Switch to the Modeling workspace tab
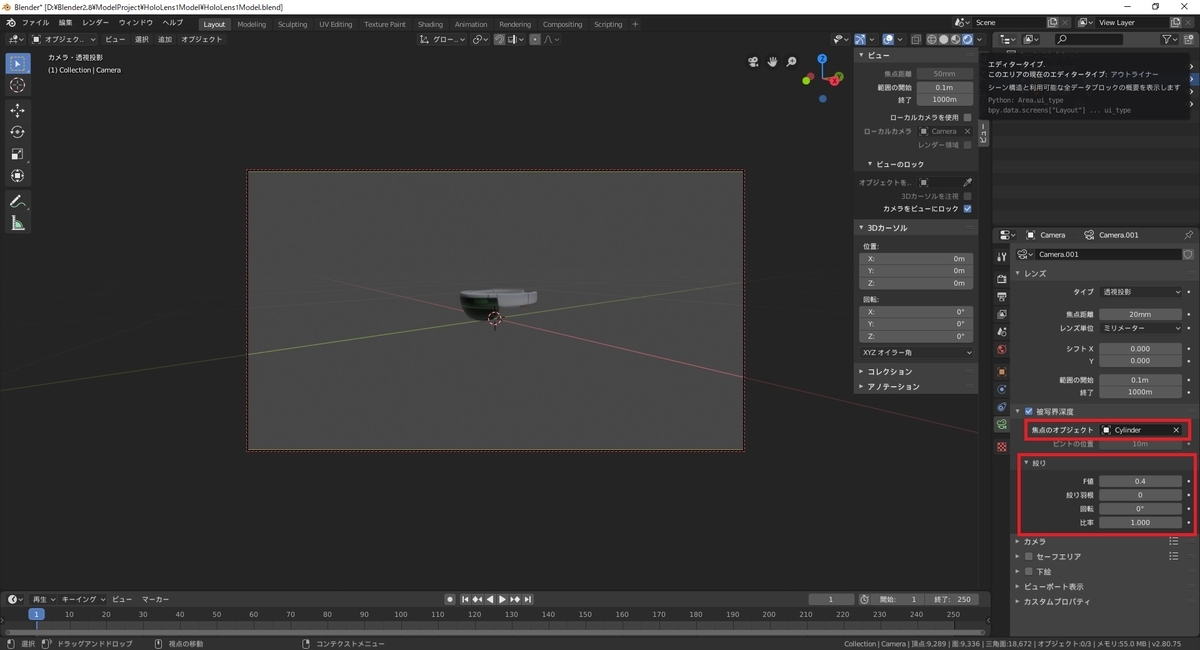 (252, 24)
